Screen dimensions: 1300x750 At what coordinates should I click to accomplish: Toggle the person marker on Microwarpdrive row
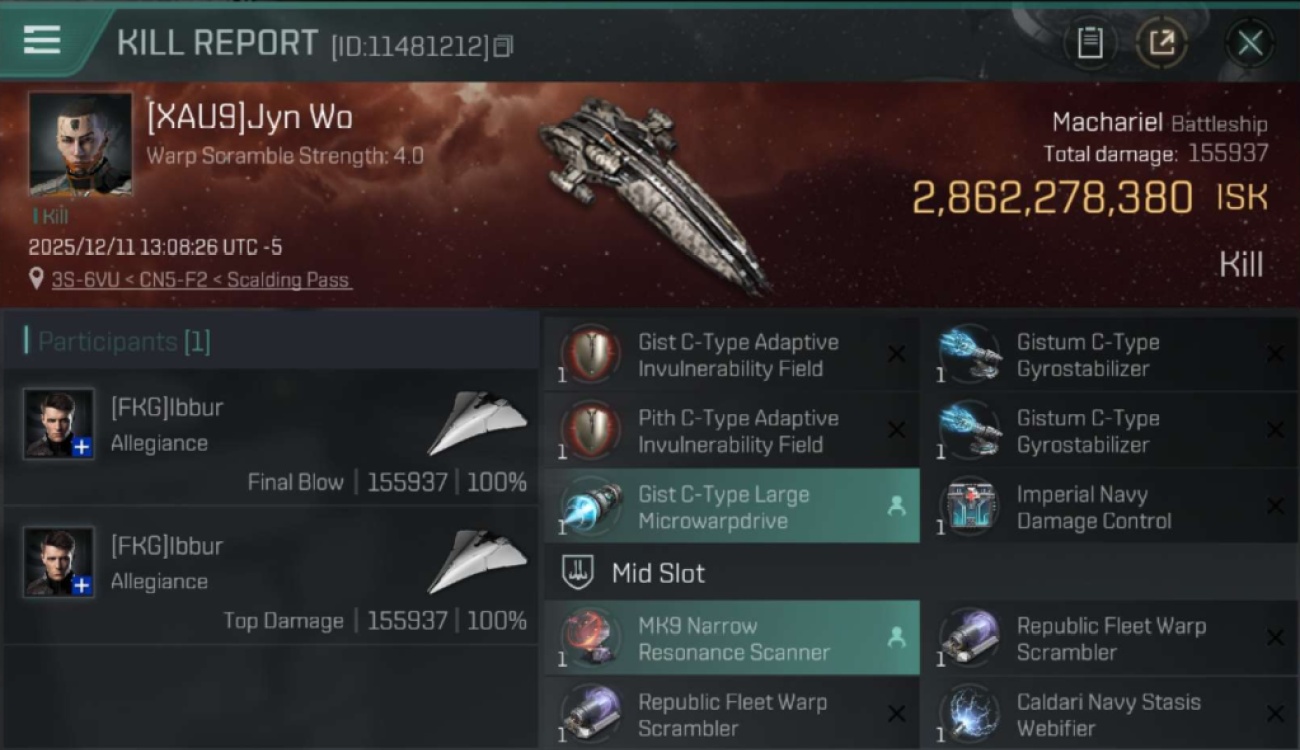click(896, 507)
